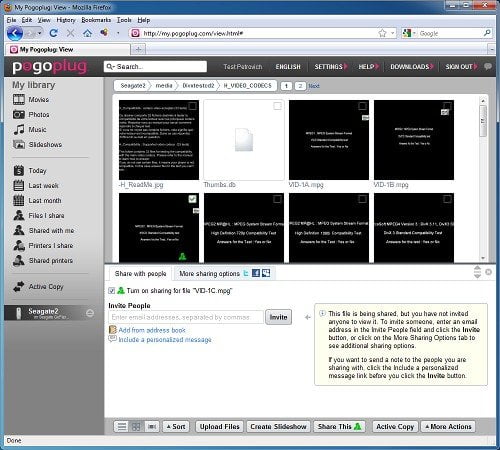Click the Firefox reload icon

tap(53, 33)
